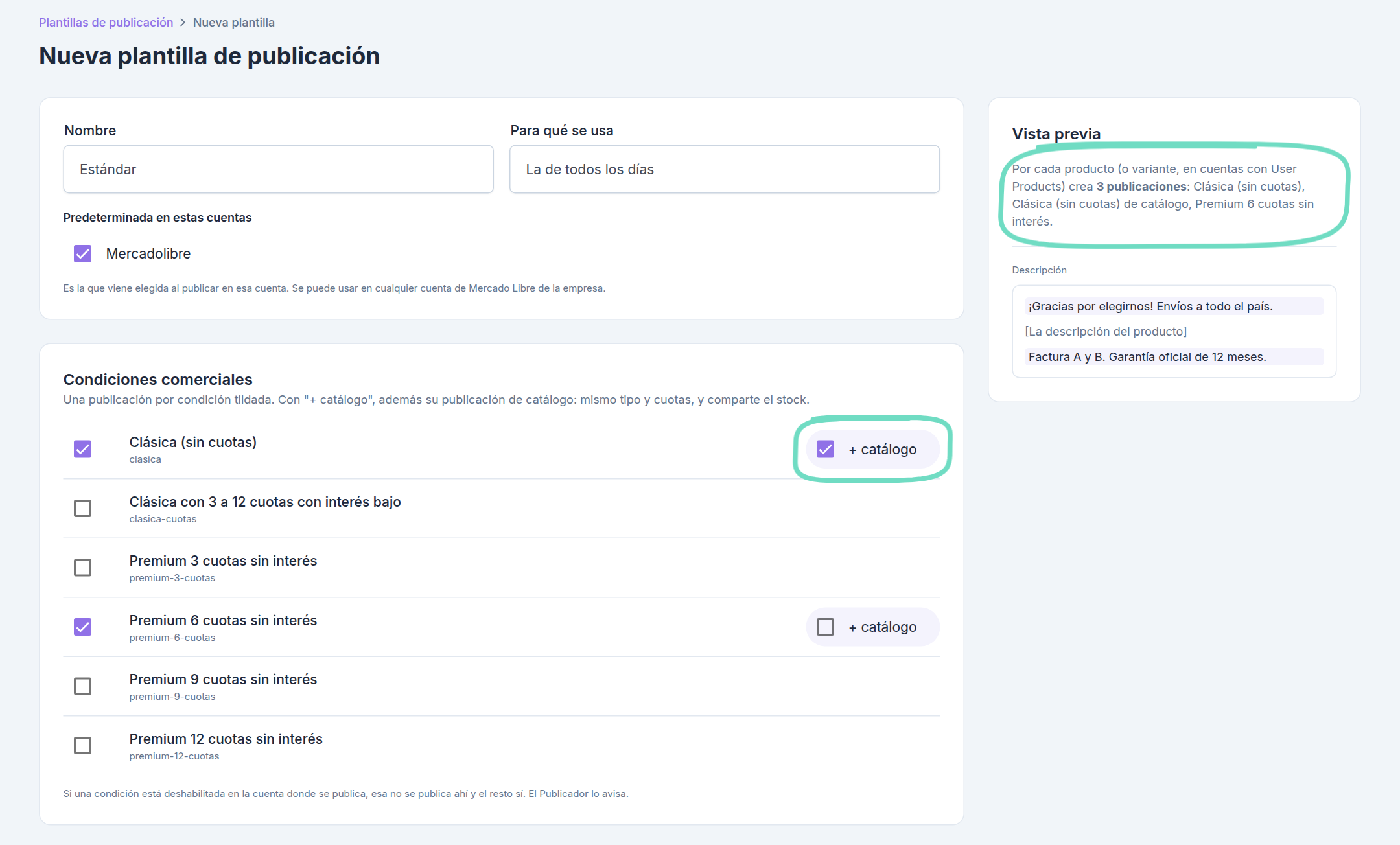The image size is (1400, 845).
Task: Click Predeterminada en estas cuentas label
Action: click(x=157, y=218)
